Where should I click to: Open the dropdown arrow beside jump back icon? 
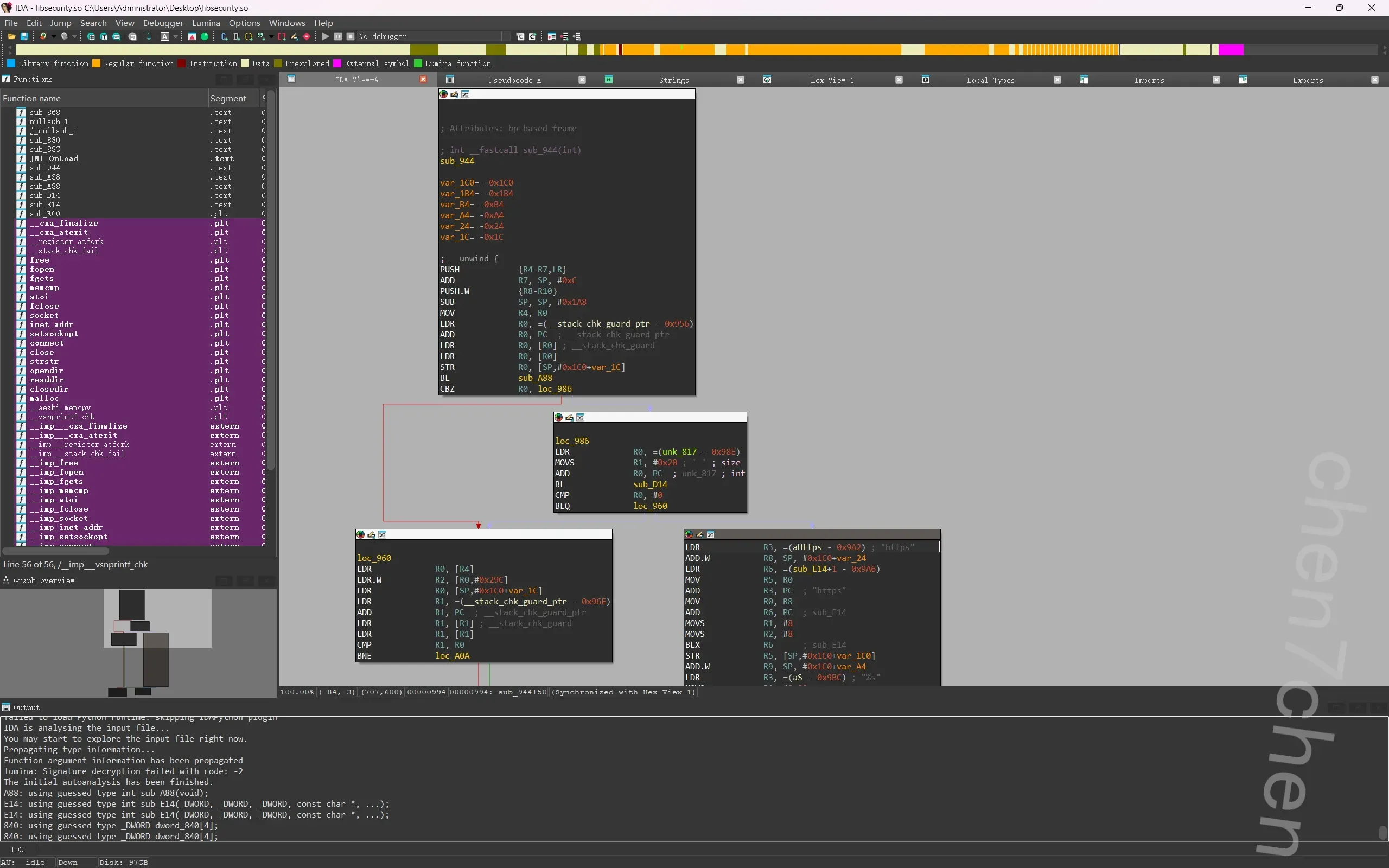point(53,36)
